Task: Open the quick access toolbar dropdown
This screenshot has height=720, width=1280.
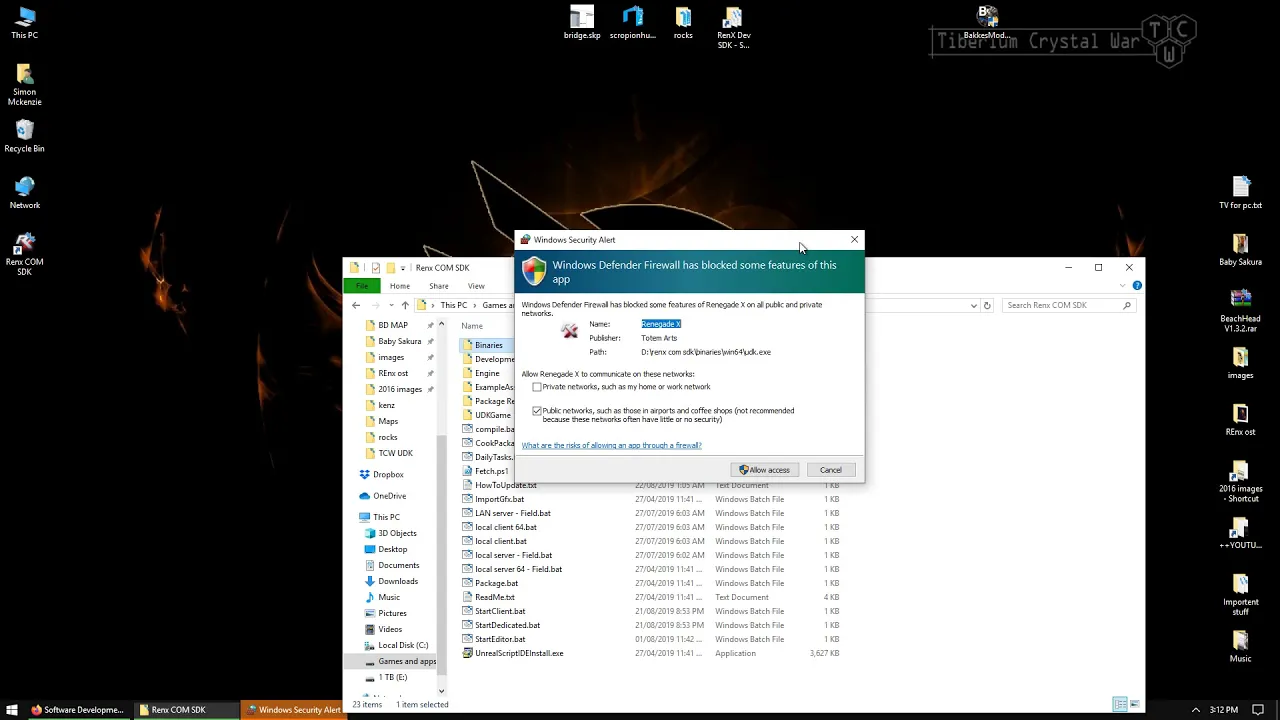Action: pyautogui.click(x=402, y=268)
